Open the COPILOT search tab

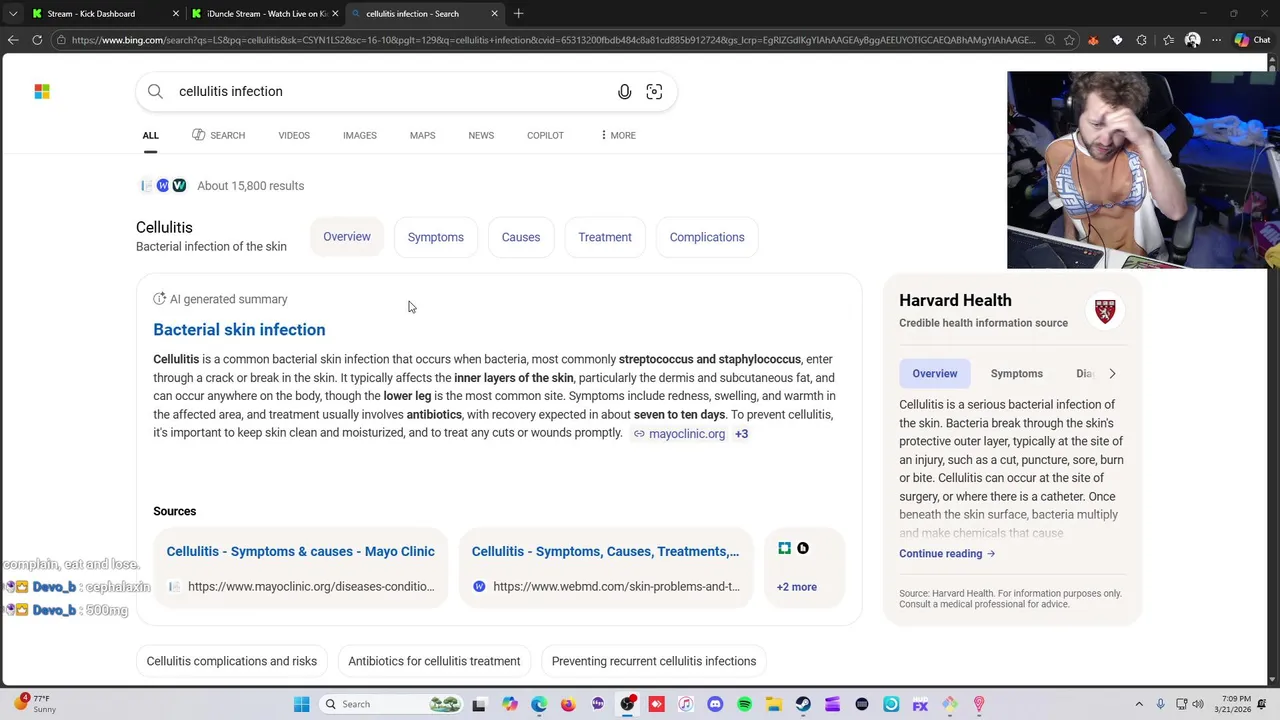[545, 135]
